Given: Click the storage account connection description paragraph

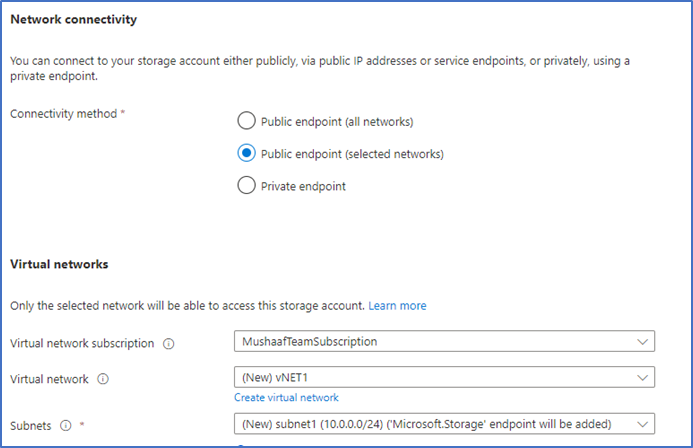Looking at the screenshot, I should (x=320, y=68).
